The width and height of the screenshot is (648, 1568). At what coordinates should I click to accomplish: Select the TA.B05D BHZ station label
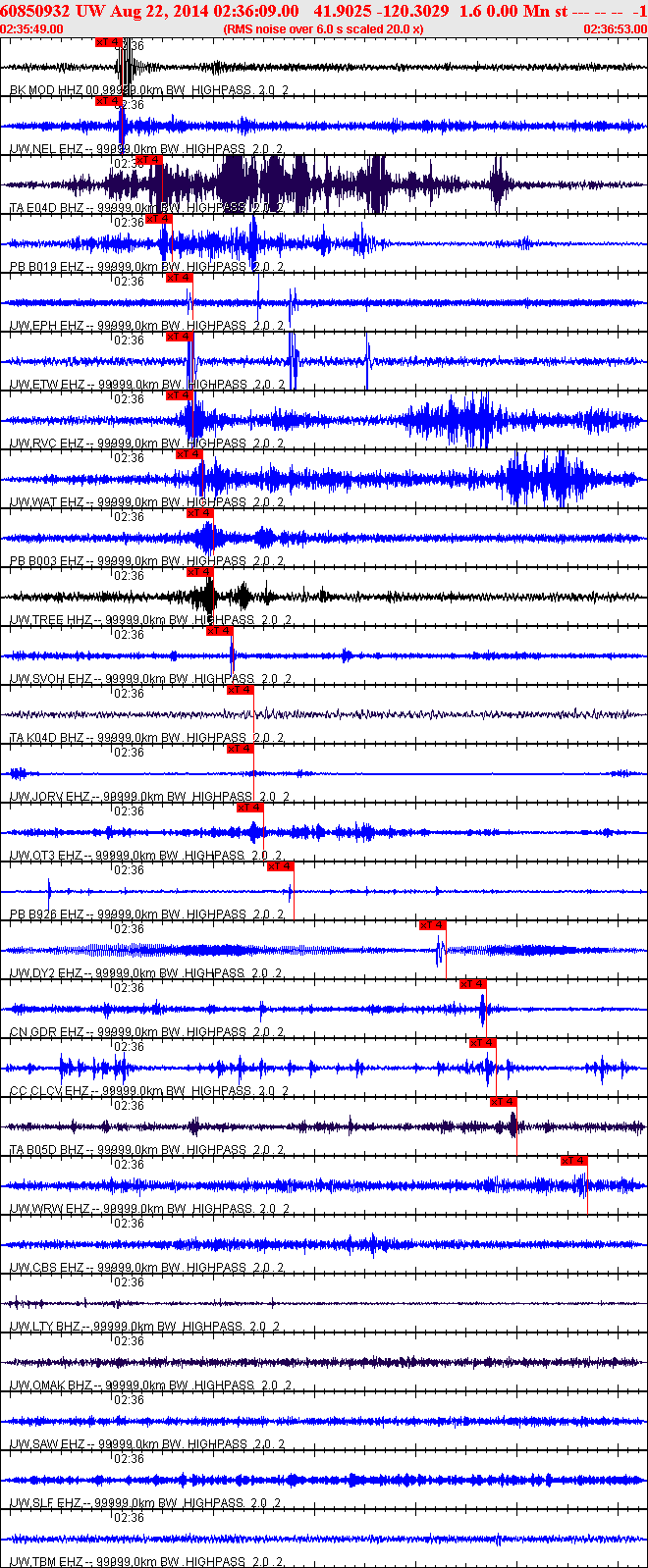(x=146, y=1150)
